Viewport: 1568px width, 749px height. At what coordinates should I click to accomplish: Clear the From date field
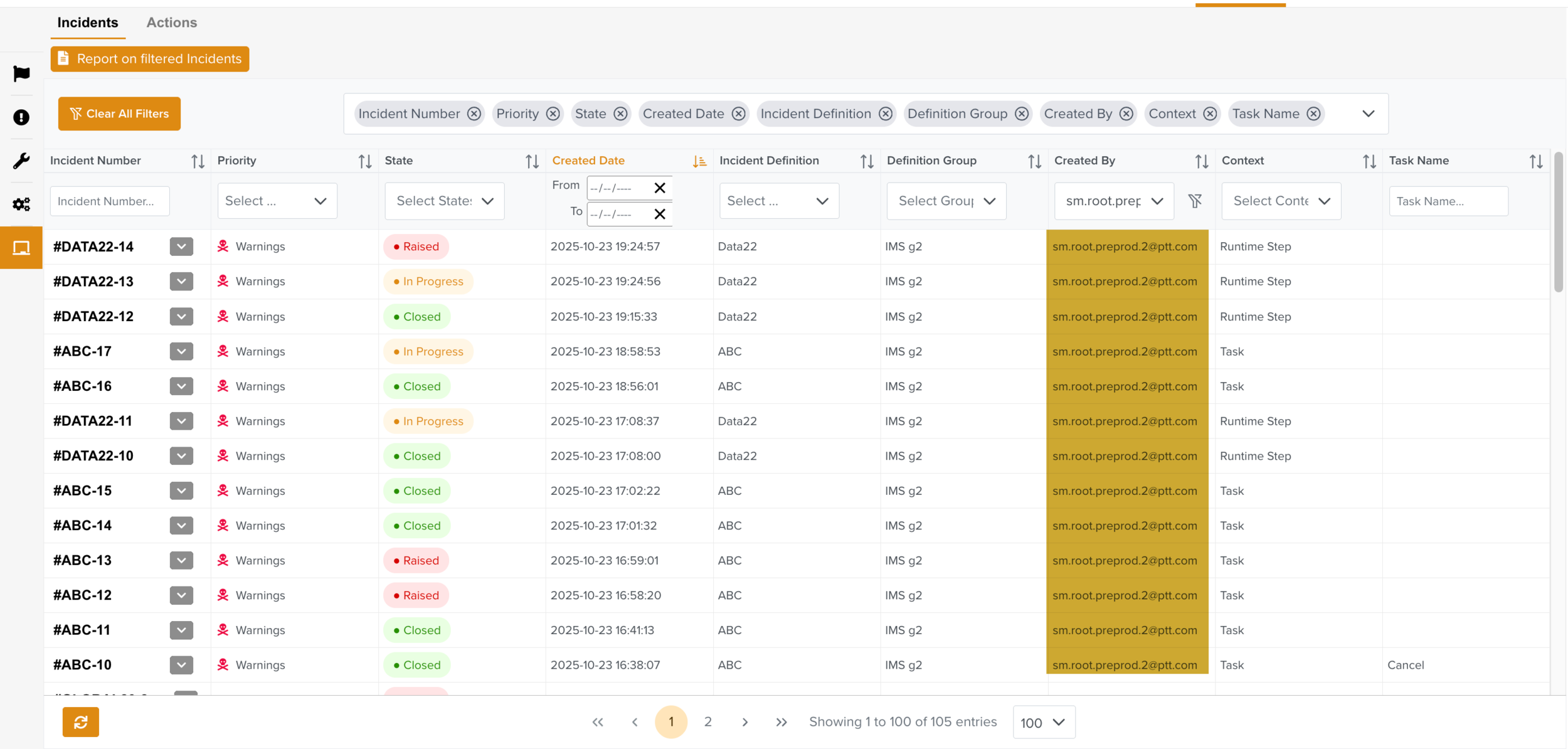pyautogui.click(x=659, y=188)
